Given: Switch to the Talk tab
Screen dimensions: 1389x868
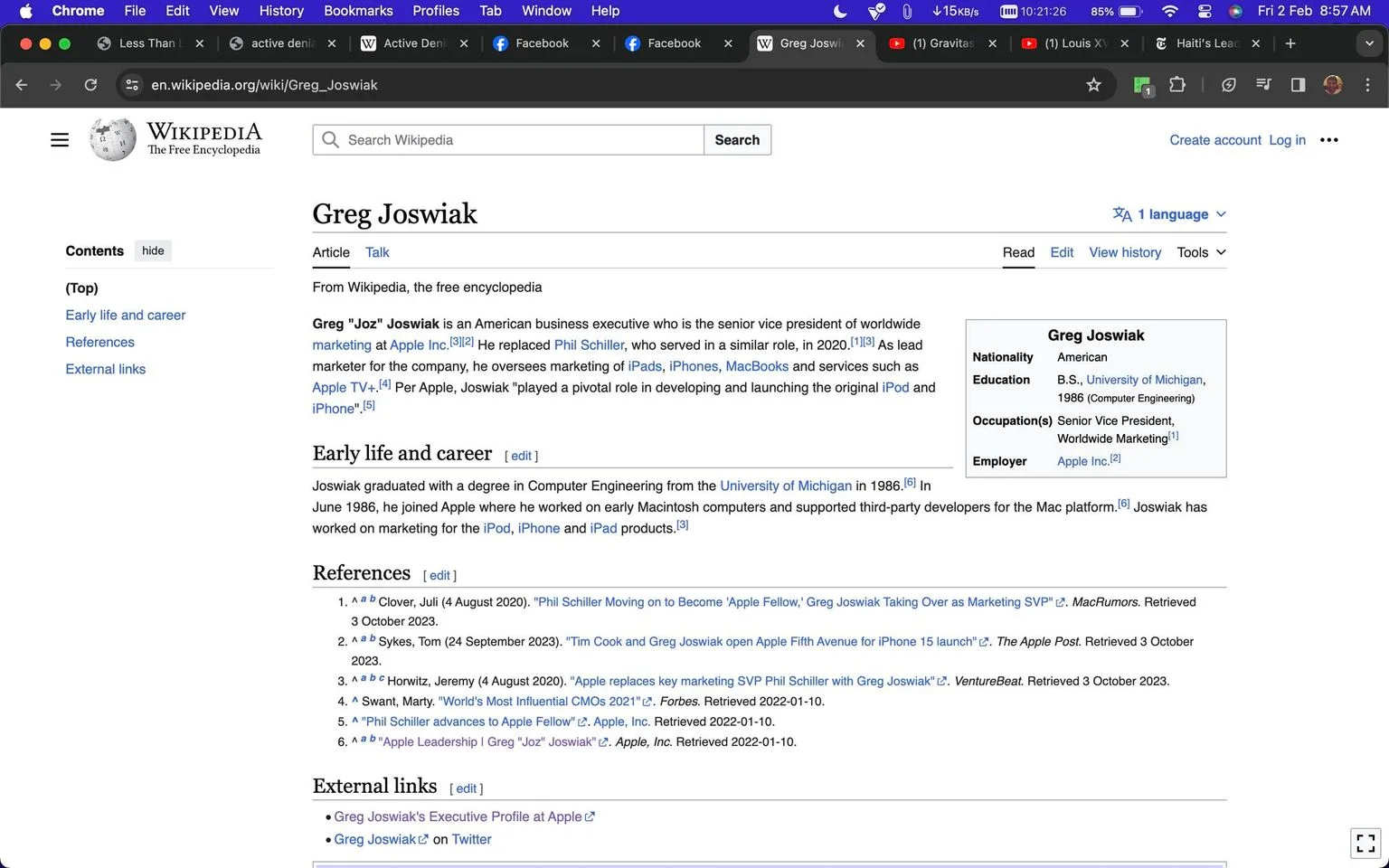Looking at the screenshot, I should coord(377,252).
